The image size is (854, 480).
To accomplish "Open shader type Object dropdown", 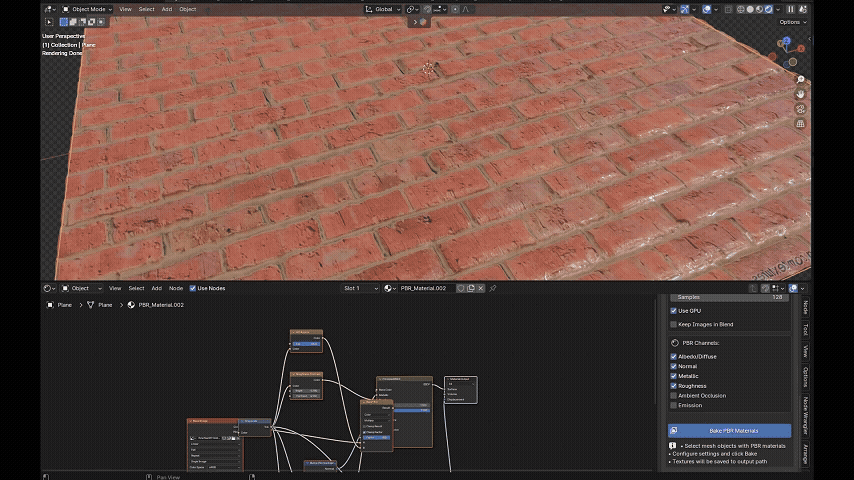I will pos(81,288).
